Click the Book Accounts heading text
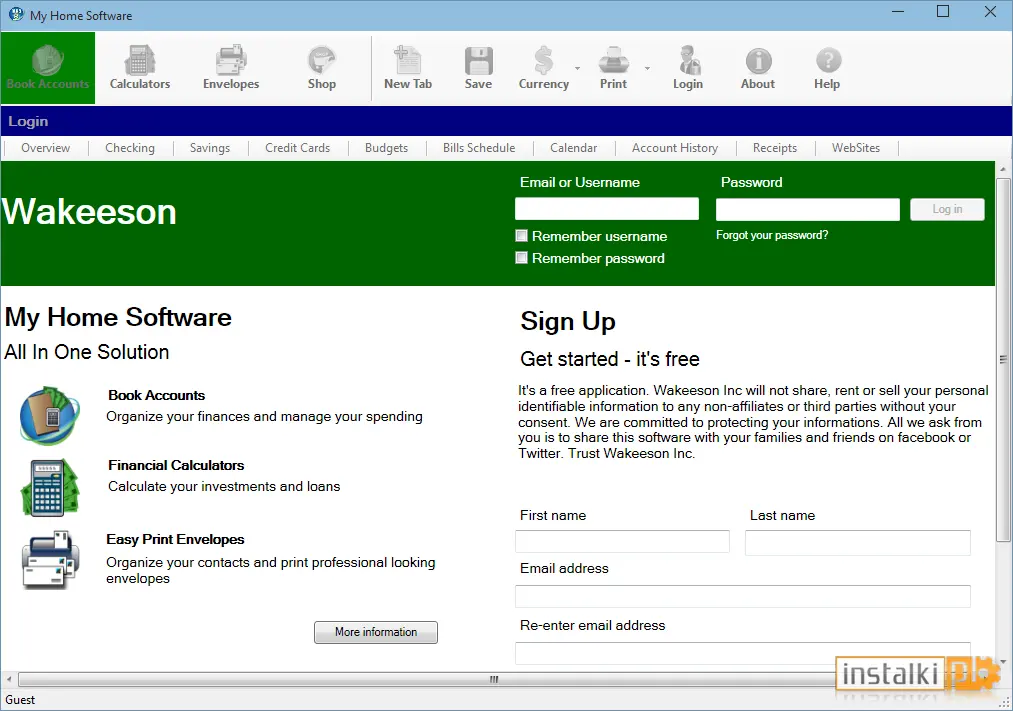The width and height of the screenshot is (1013, 711). click(156, 395)
